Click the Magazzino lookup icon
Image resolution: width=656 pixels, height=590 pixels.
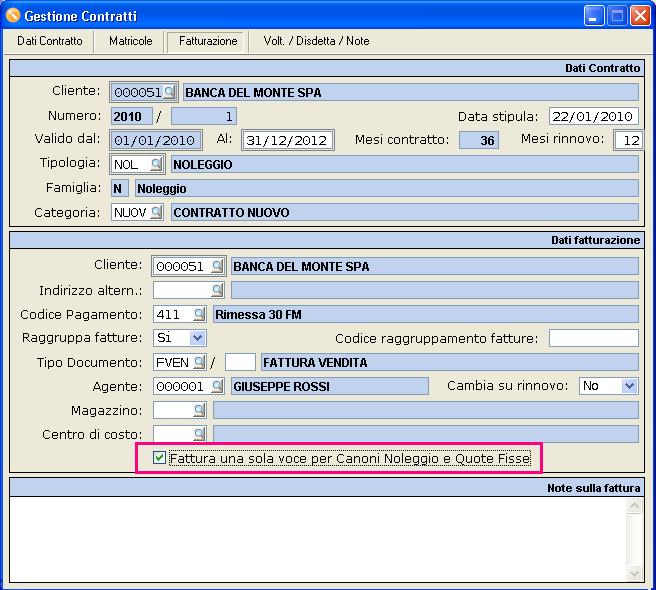(x=200, y=410)
